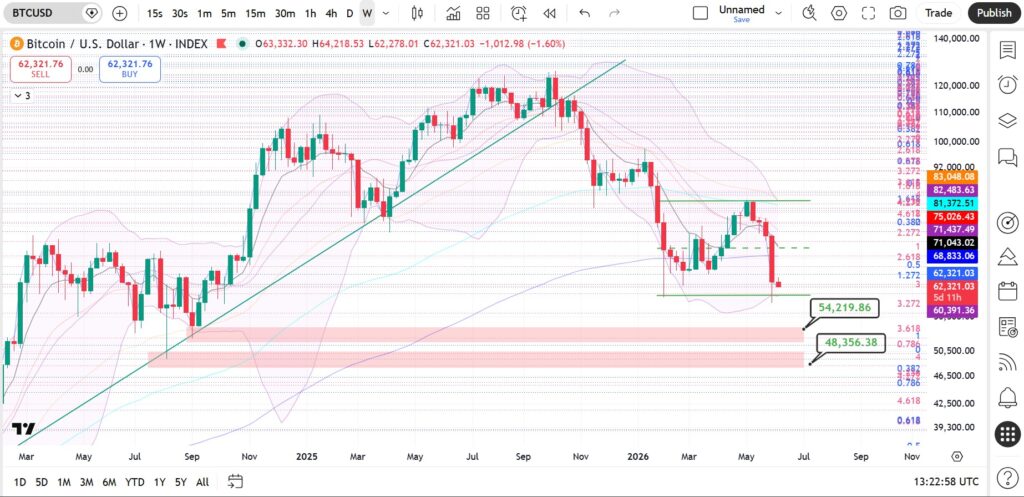Open the Go to date calendar icon

[x=235, y=482]
